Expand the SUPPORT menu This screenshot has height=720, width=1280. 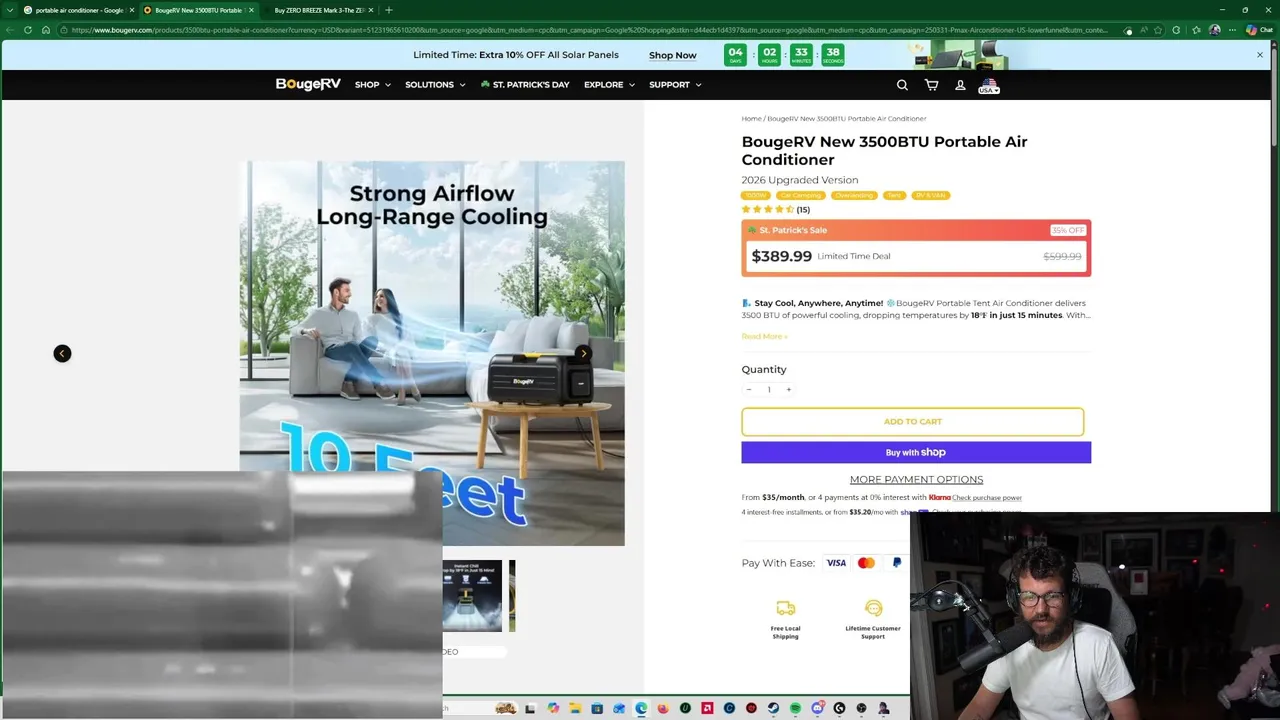tap(675, 85)
